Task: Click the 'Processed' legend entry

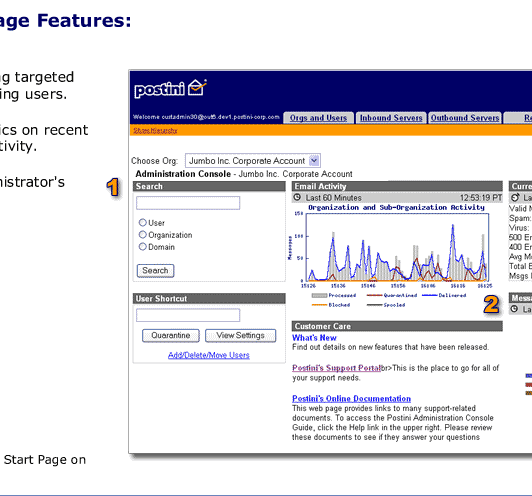Action: [x=334, y=295]
